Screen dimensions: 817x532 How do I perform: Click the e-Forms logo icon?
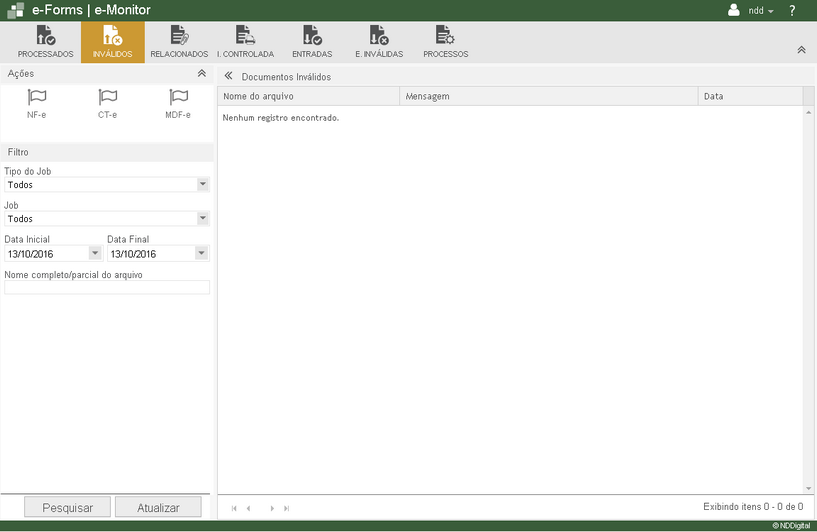[16, 10]
